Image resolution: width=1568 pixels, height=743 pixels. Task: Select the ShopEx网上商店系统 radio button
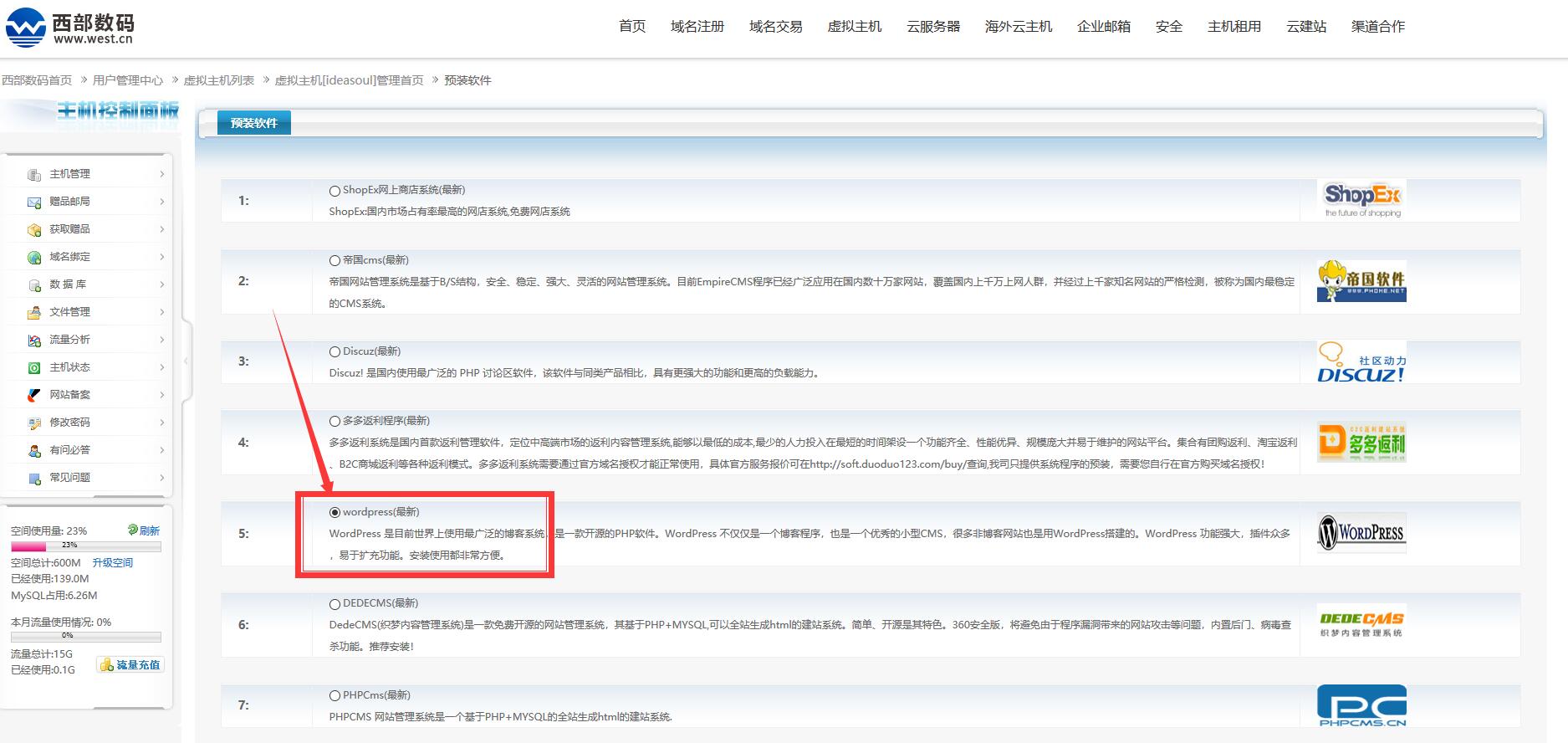click(x=335, y=191)
